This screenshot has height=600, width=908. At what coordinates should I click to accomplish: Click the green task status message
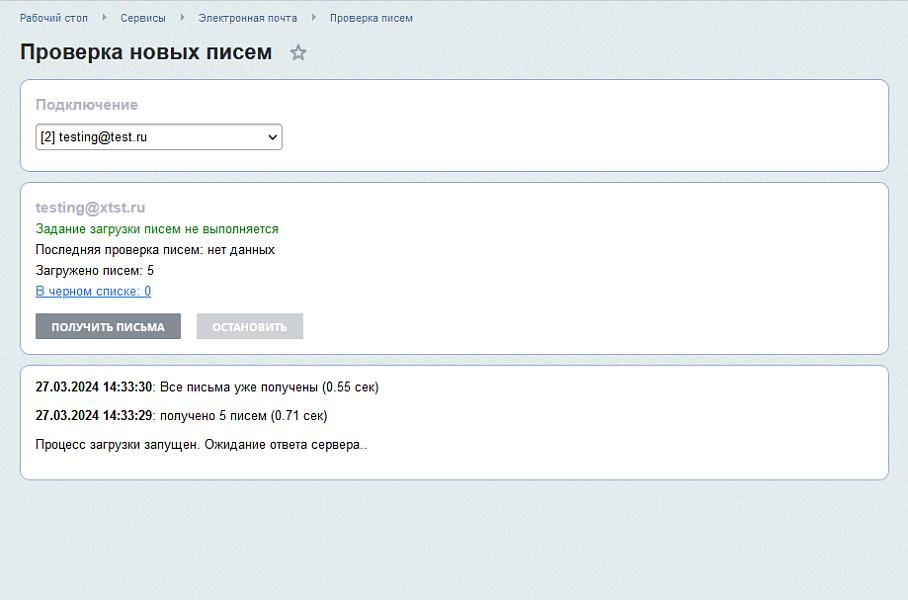click(157, 229)
